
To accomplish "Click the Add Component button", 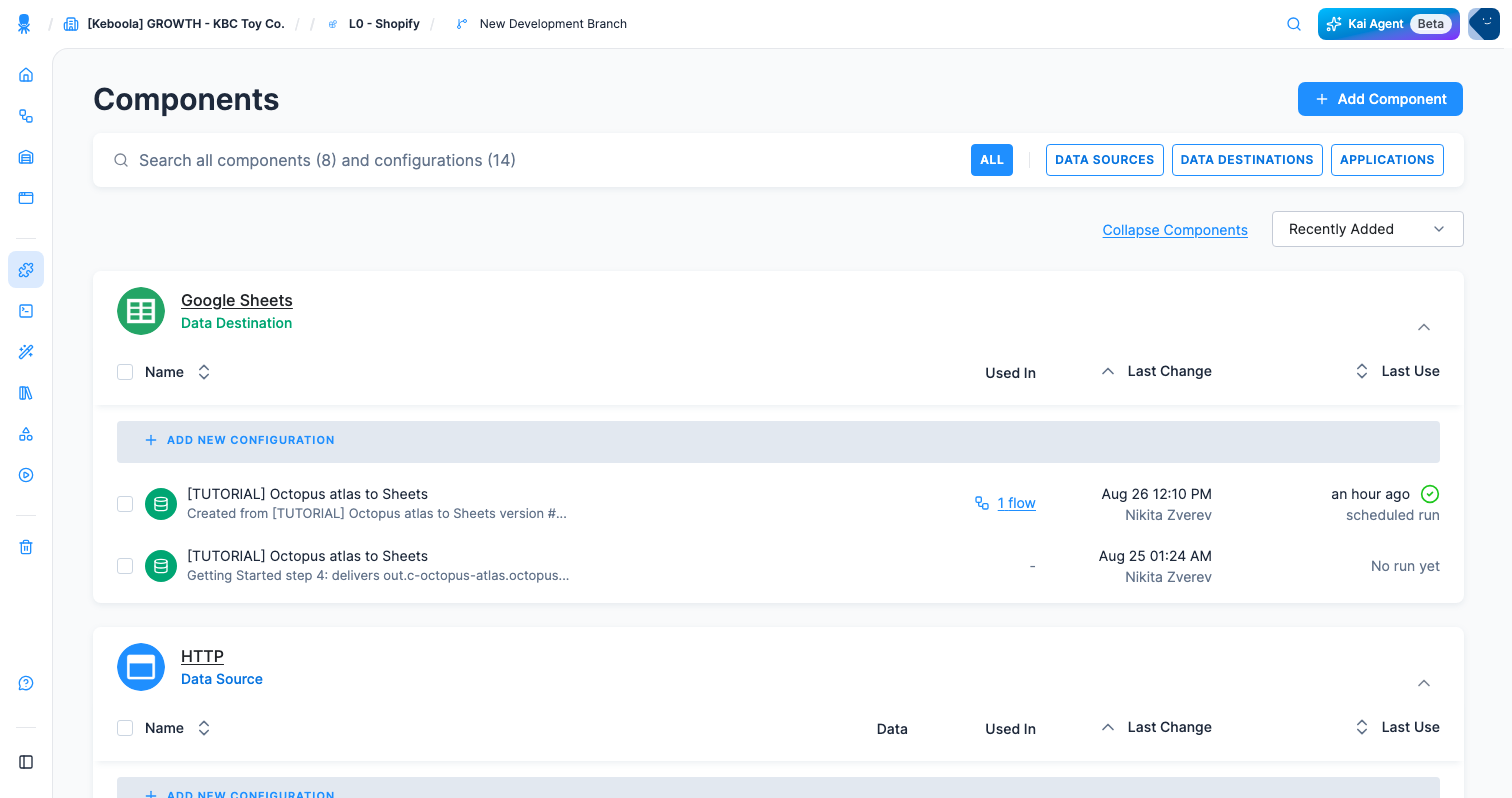I will [x=1380, y=99].
